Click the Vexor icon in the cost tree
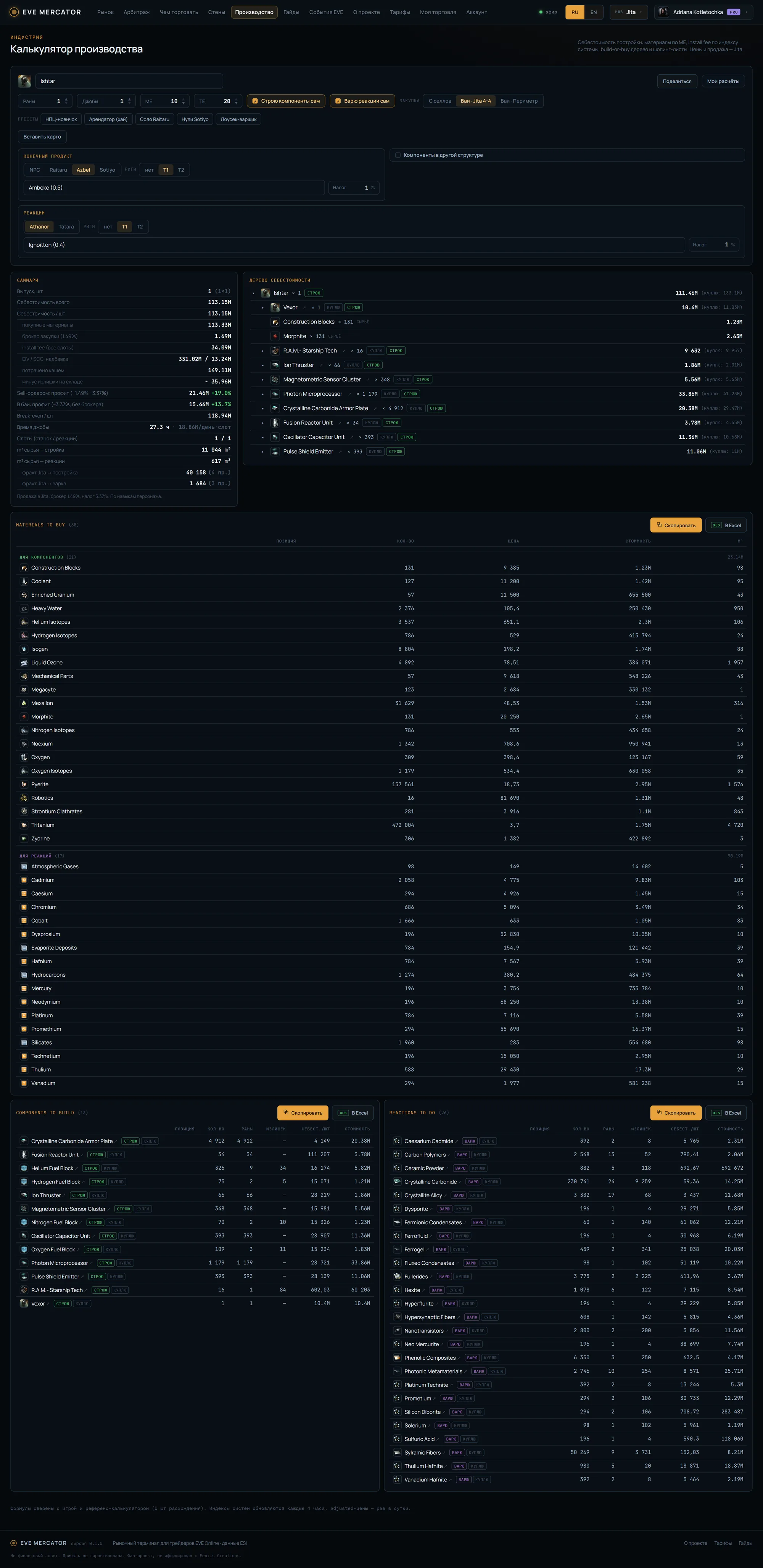The width and height of the screenshot is (763, 1568). click(x=275, y=307)
